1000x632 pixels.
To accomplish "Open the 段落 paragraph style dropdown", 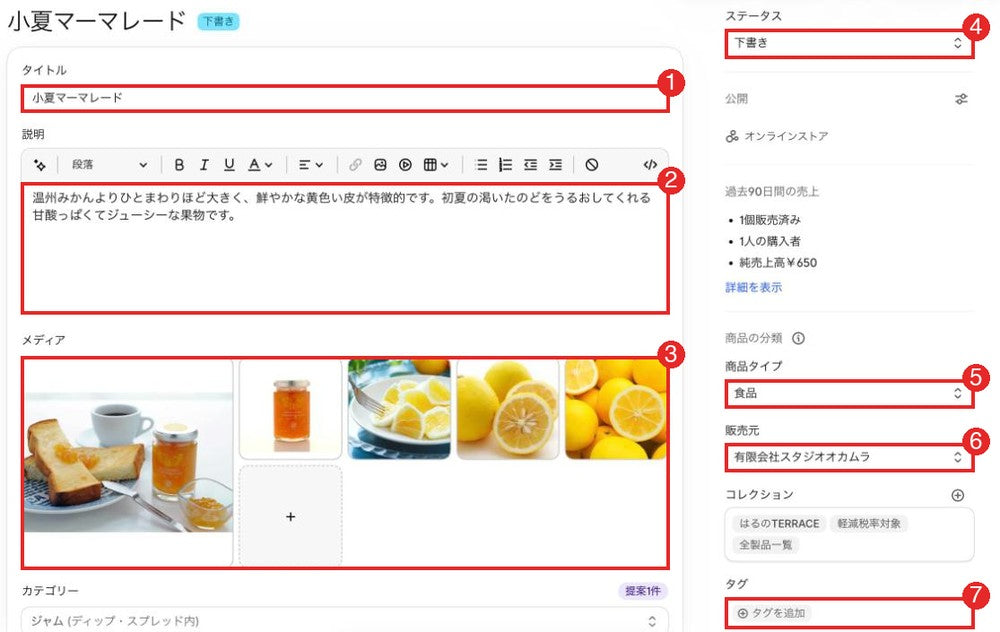I will pyautogui.click(x=109, y=165).
